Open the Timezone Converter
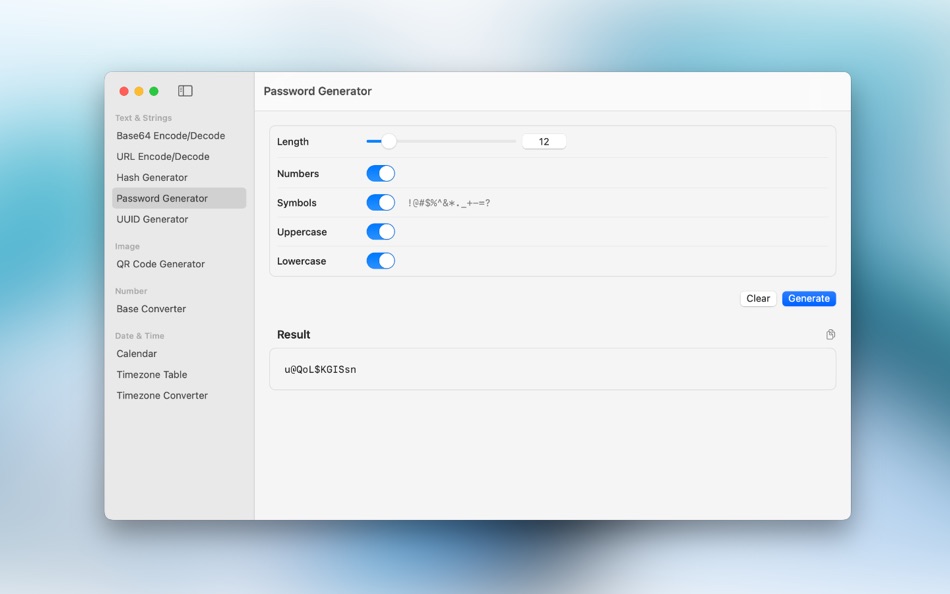The image size is (950, 594). click(161, 395)
